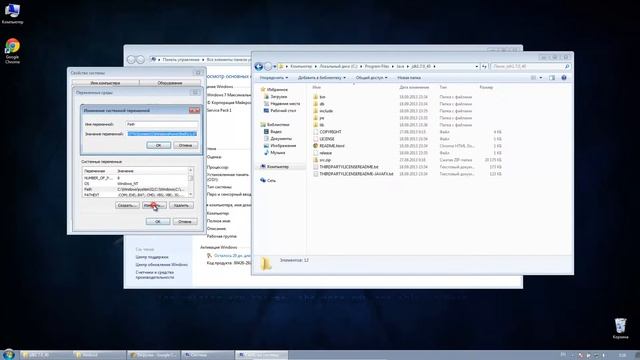This screenshot has height=360, width=640.
Task: Click the Создать button under system variables
Action: click(127, 205)
